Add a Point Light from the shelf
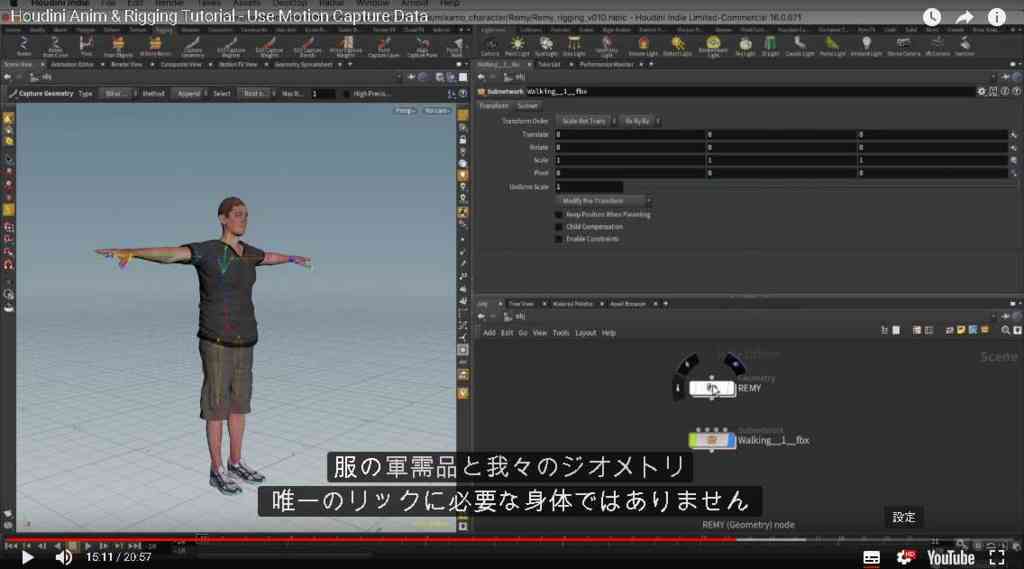 pyautogui.click(x=517, y=46)
